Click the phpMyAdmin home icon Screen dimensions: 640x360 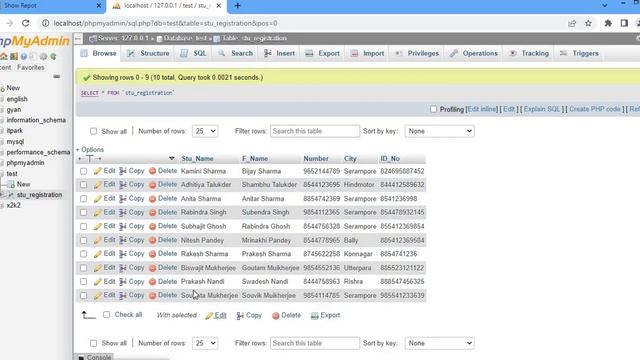tap(4, 56)
